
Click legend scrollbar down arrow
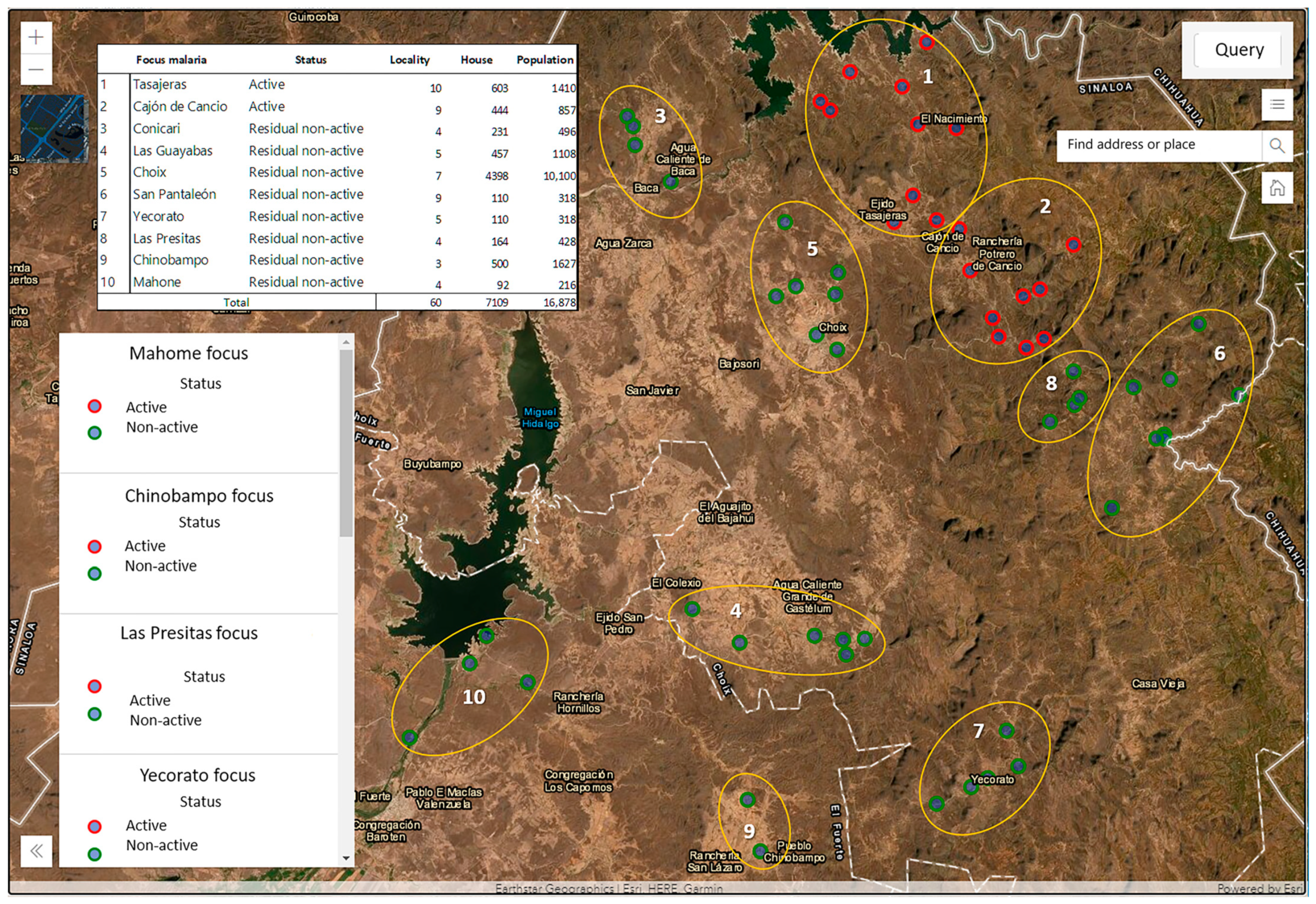(x=346, y=858)
